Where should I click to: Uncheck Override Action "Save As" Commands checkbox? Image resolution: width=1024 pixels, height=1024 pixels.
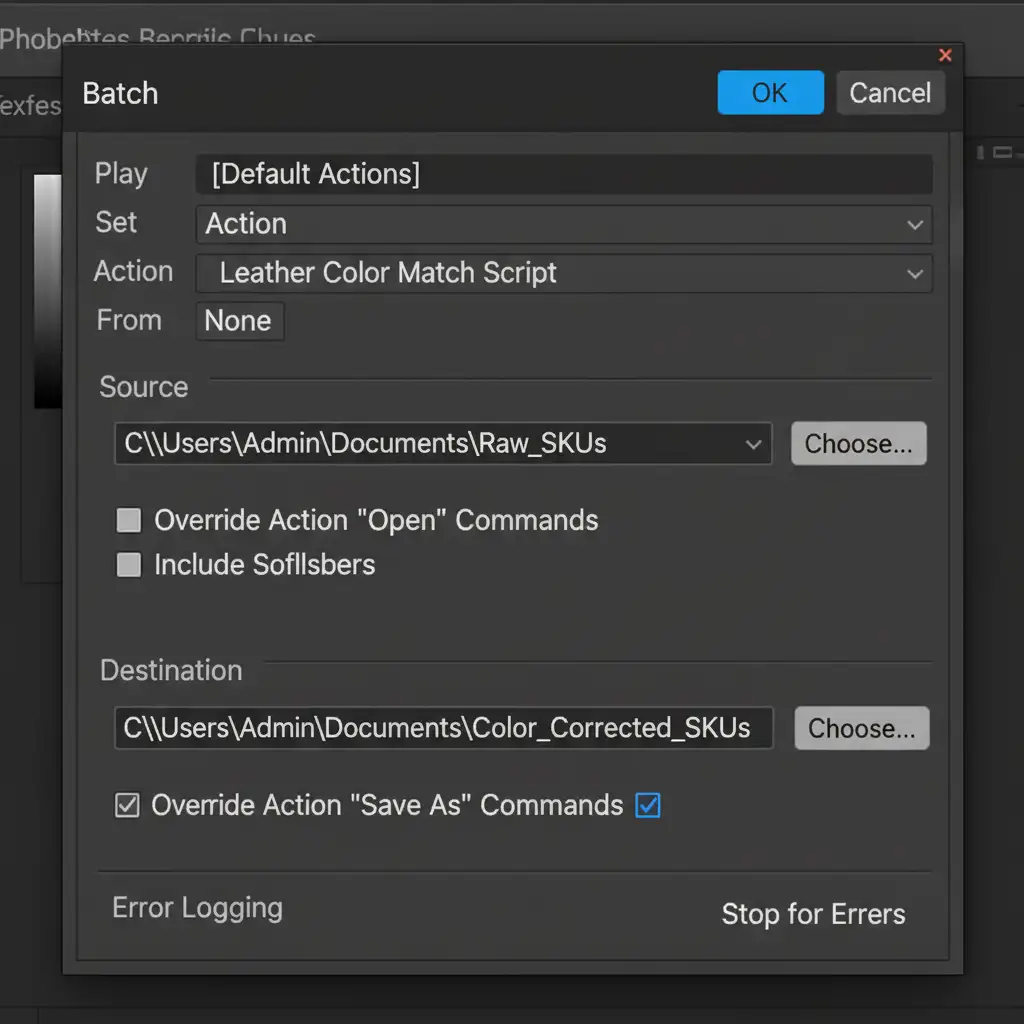pos(128,806)
